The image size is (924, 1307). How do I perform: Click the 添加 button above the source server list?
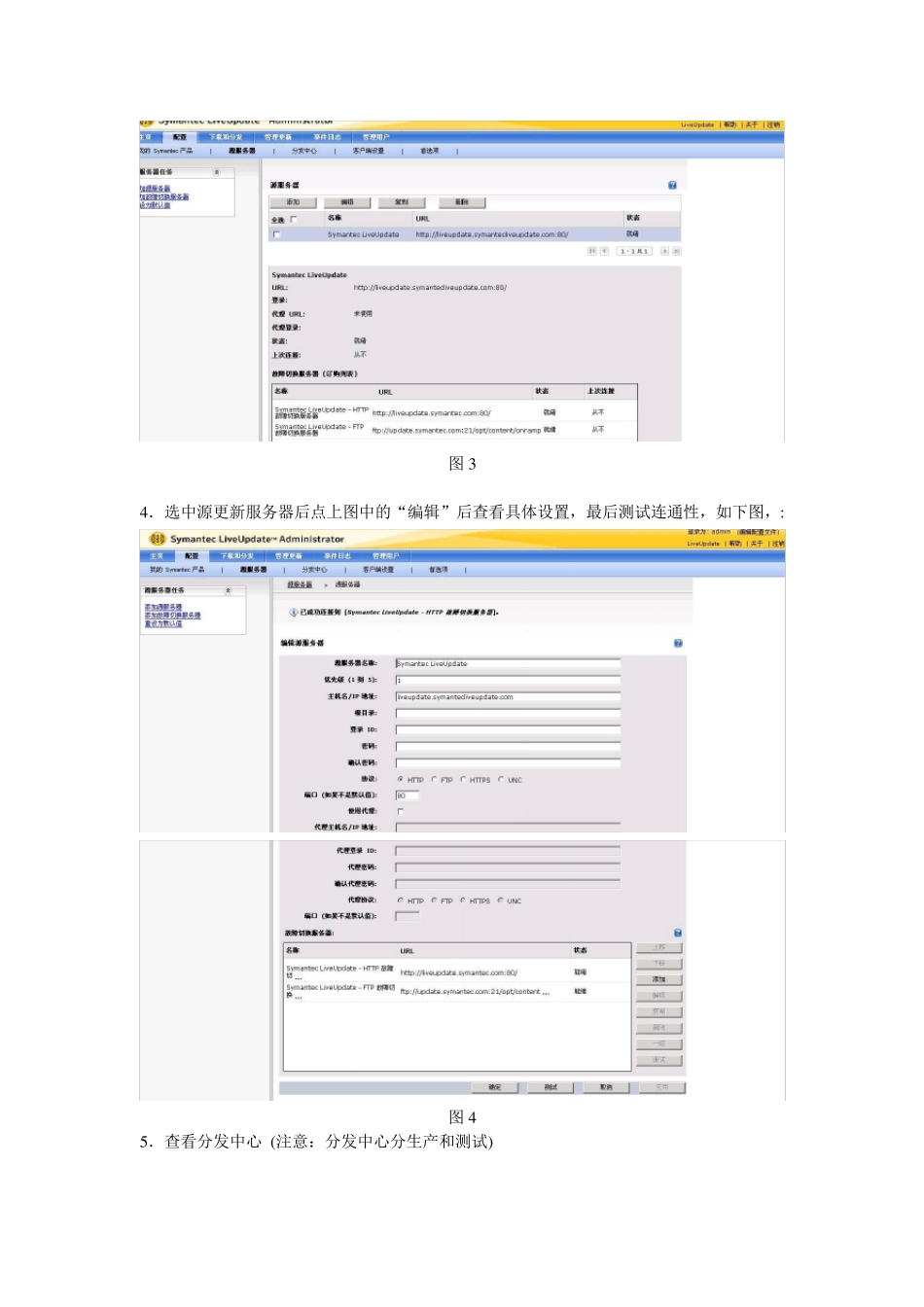[294, 202]
